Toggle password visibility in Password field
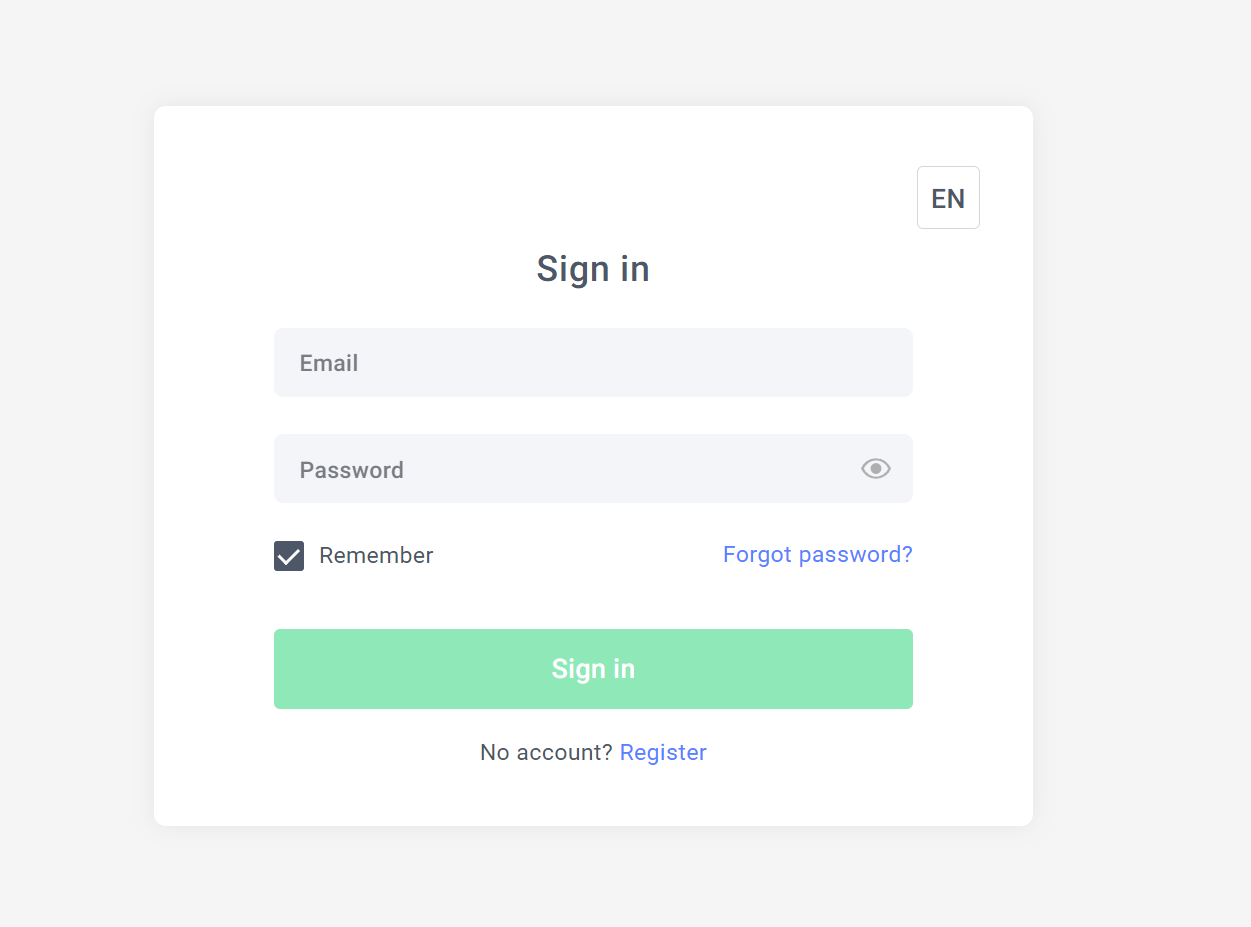Viewport: 1251px width, 927px height. click(x=875, y=468)
